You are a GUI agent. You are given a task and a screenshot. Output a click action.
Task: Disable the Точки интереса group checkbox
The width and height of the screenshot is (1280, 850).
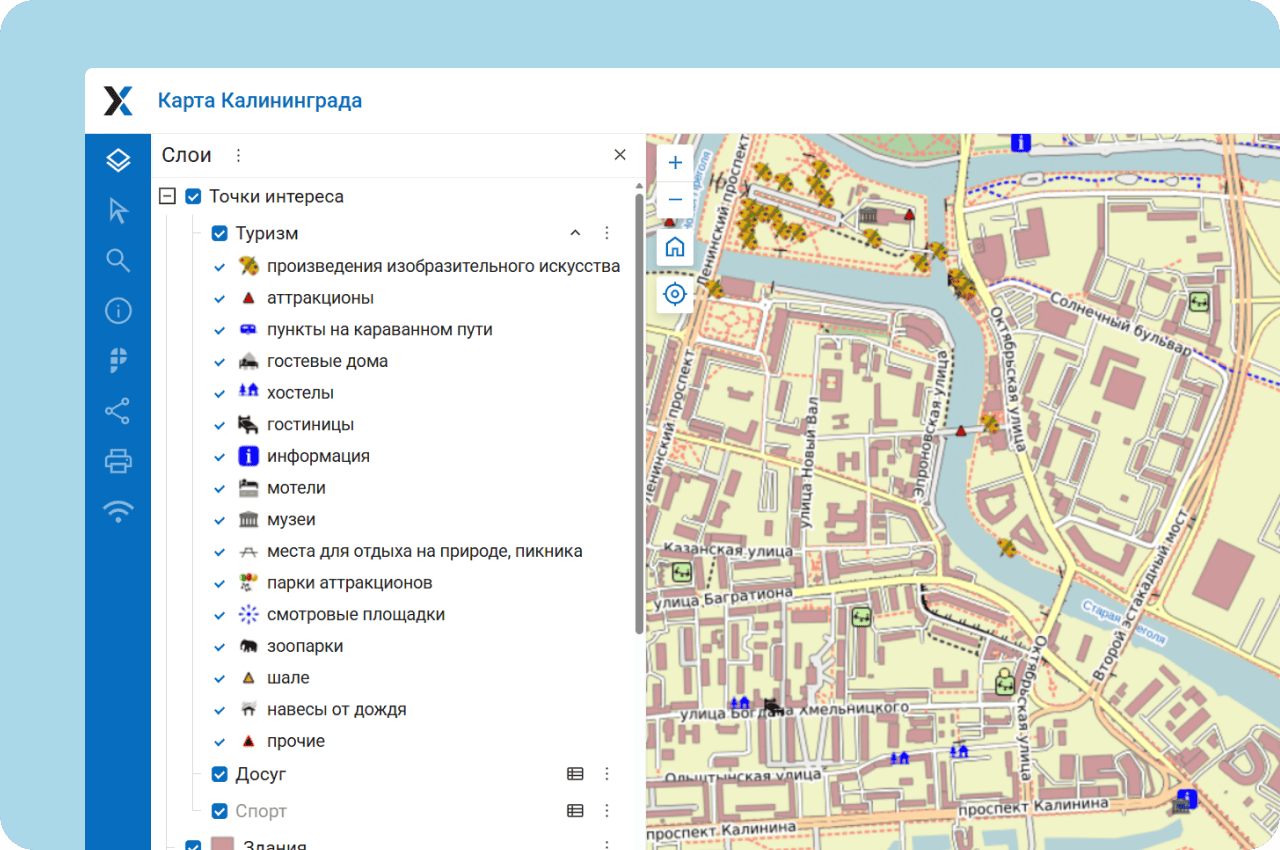tap(194, 197)
